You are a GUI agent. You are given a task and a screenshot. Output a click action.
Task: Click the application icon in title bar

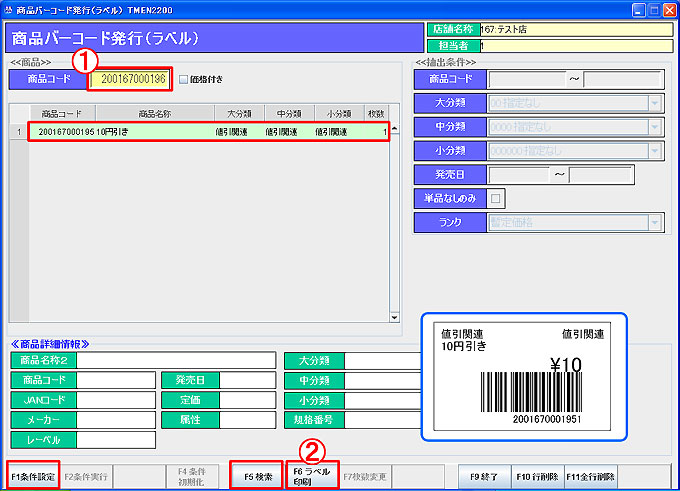pos(9,9)
